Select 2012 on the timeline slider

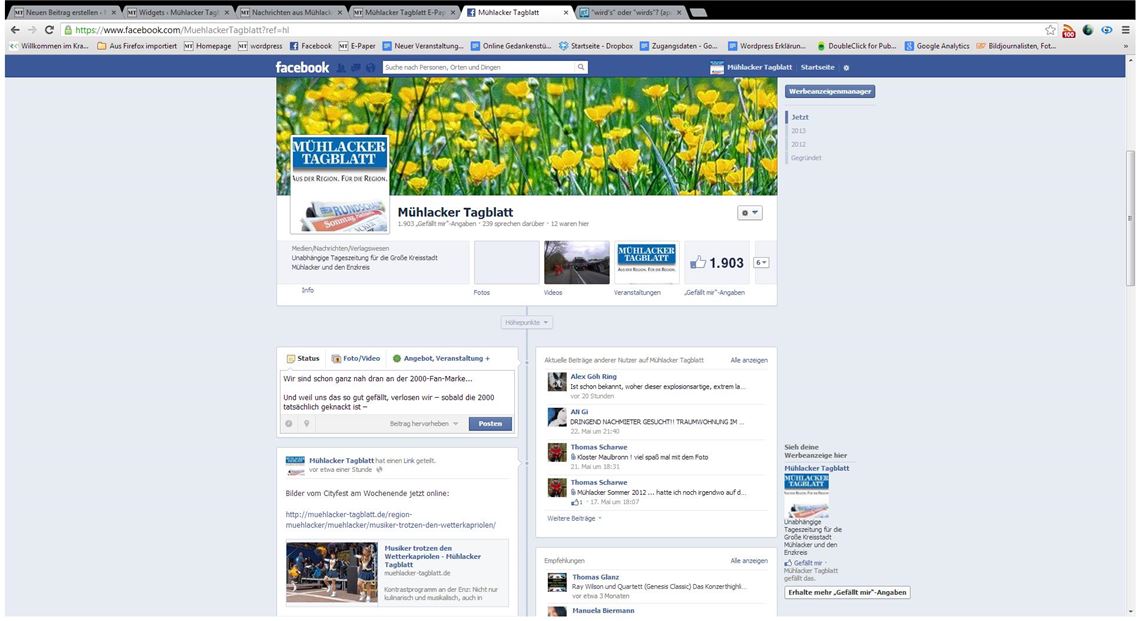[x=799, y=143]
